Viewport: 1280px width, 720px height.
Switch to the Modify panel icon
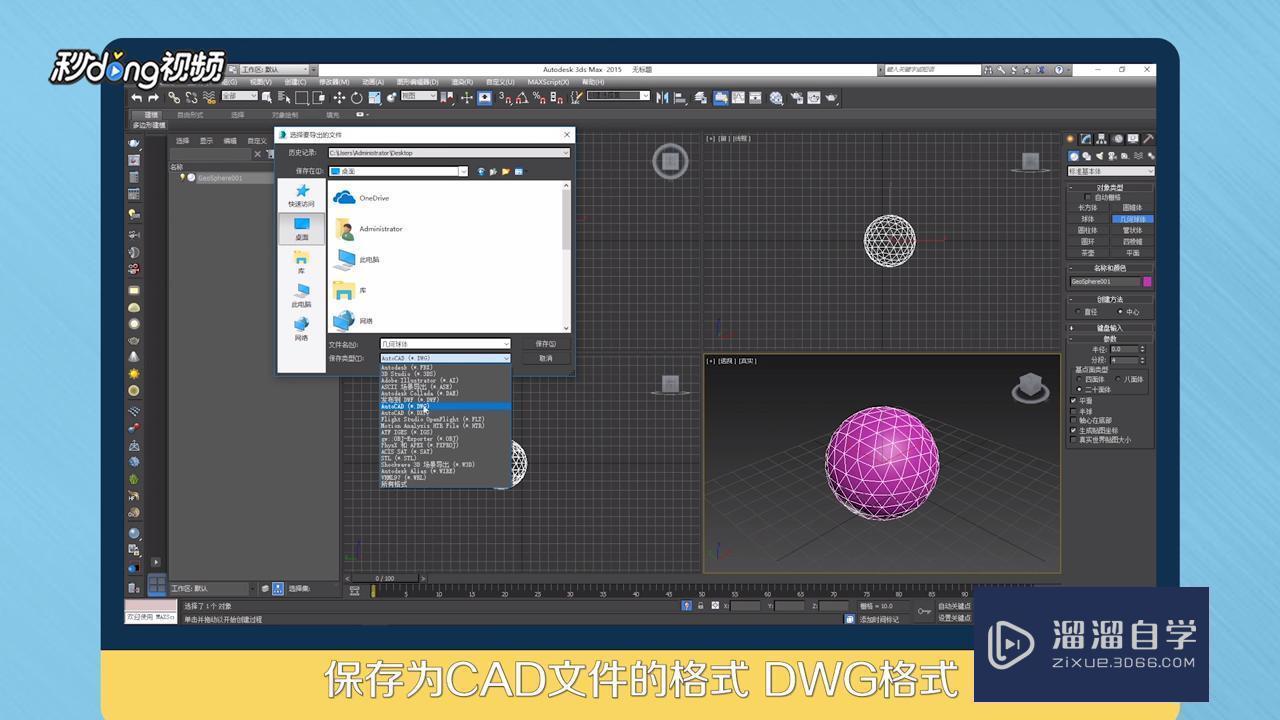[x=1086, y=140]
